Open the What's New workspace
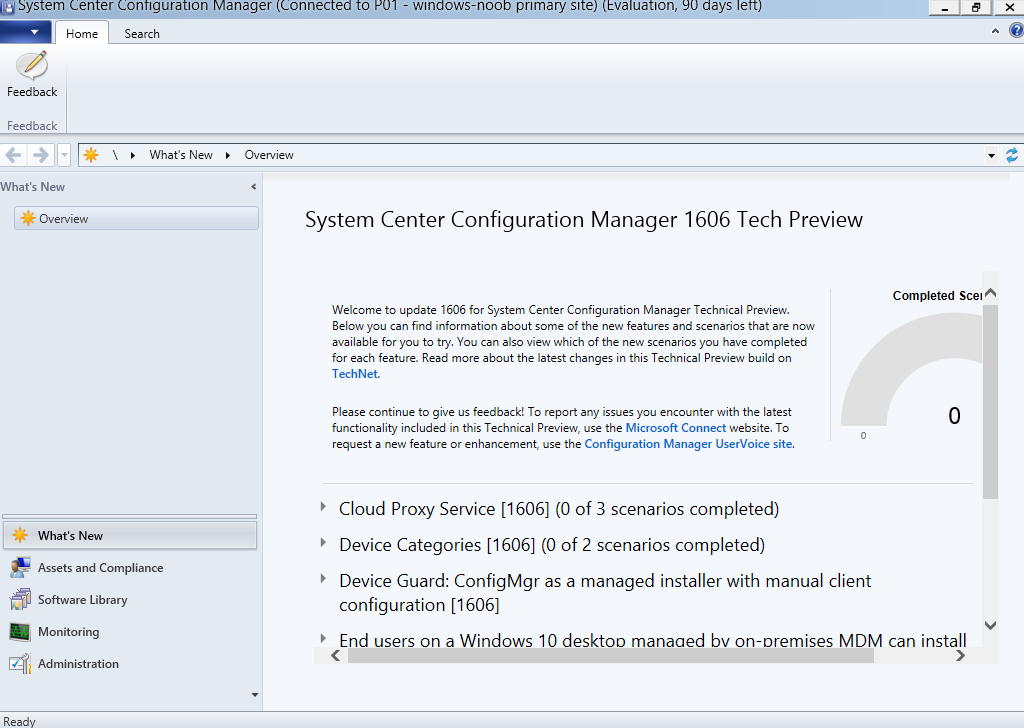This screenshot has width=1024, height=728. tap(130, 535)
